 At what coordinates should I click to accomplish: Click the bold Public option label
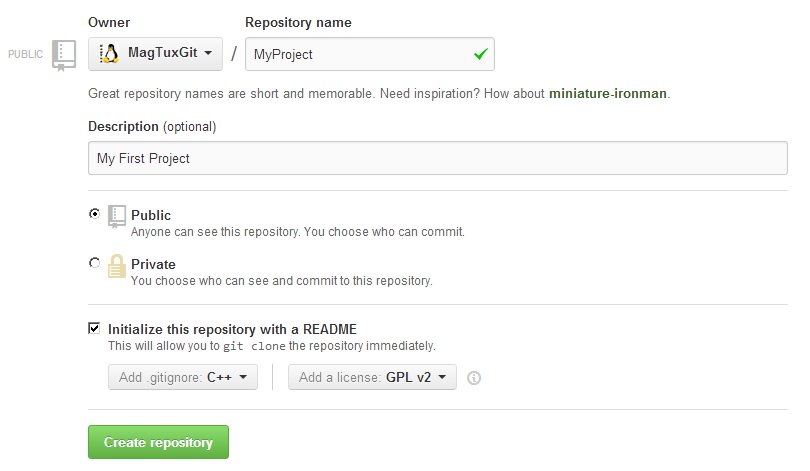(x=151, y=215)
